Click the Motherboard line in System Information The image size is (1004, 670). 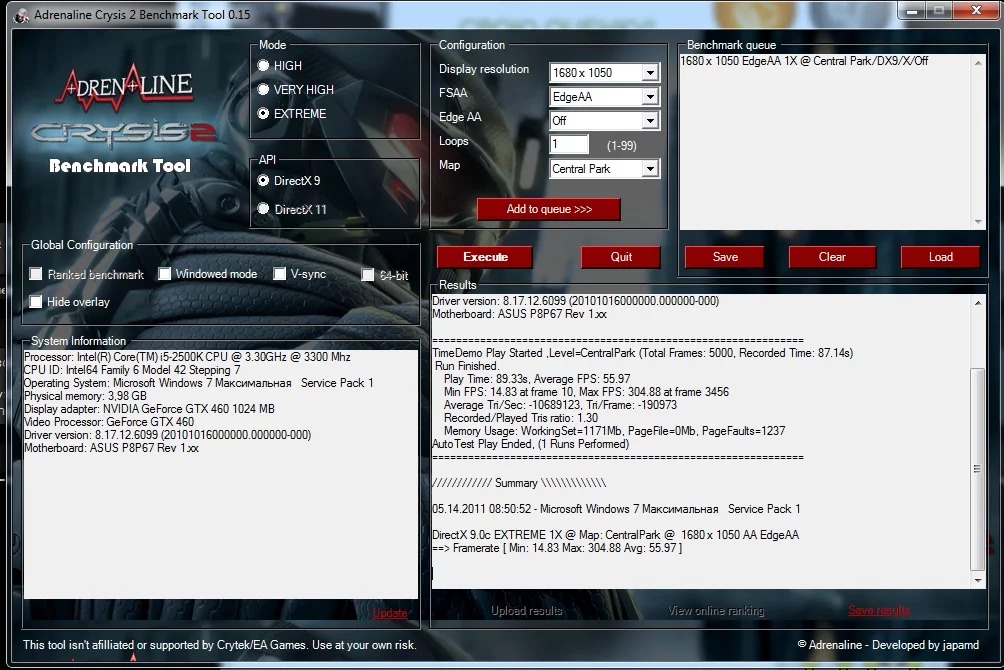[x=111, y=448]
